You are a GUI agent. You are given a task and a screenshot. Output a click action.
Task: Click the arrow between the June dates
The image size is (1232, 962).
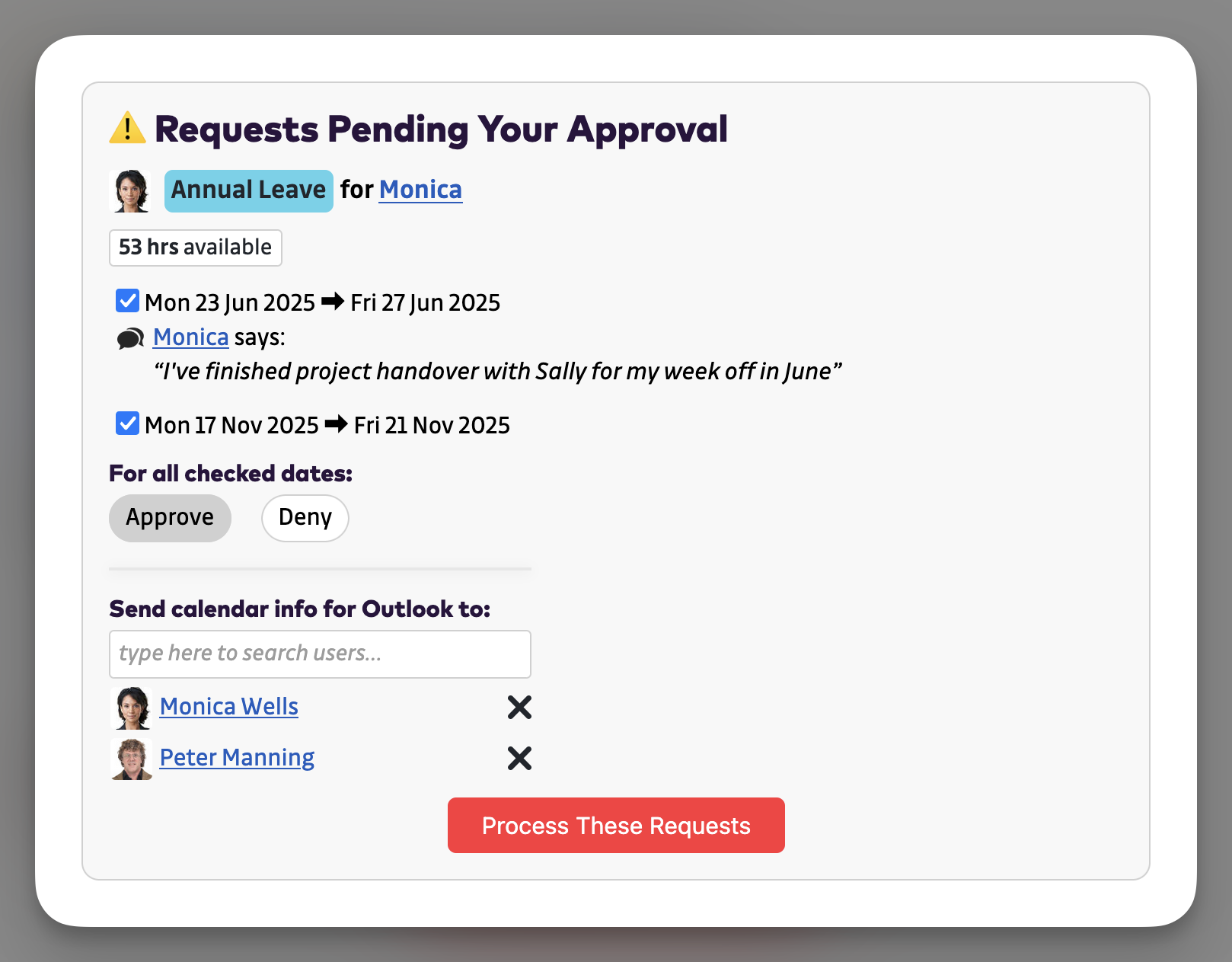pyautogui.click(x=333, y=302)
